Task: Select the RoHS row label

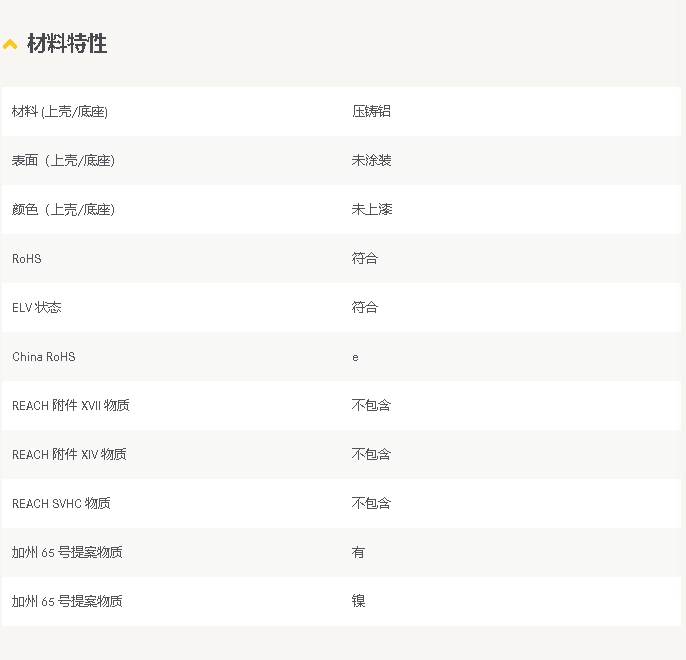Action: pyautogui.click(x=27, y=258)
